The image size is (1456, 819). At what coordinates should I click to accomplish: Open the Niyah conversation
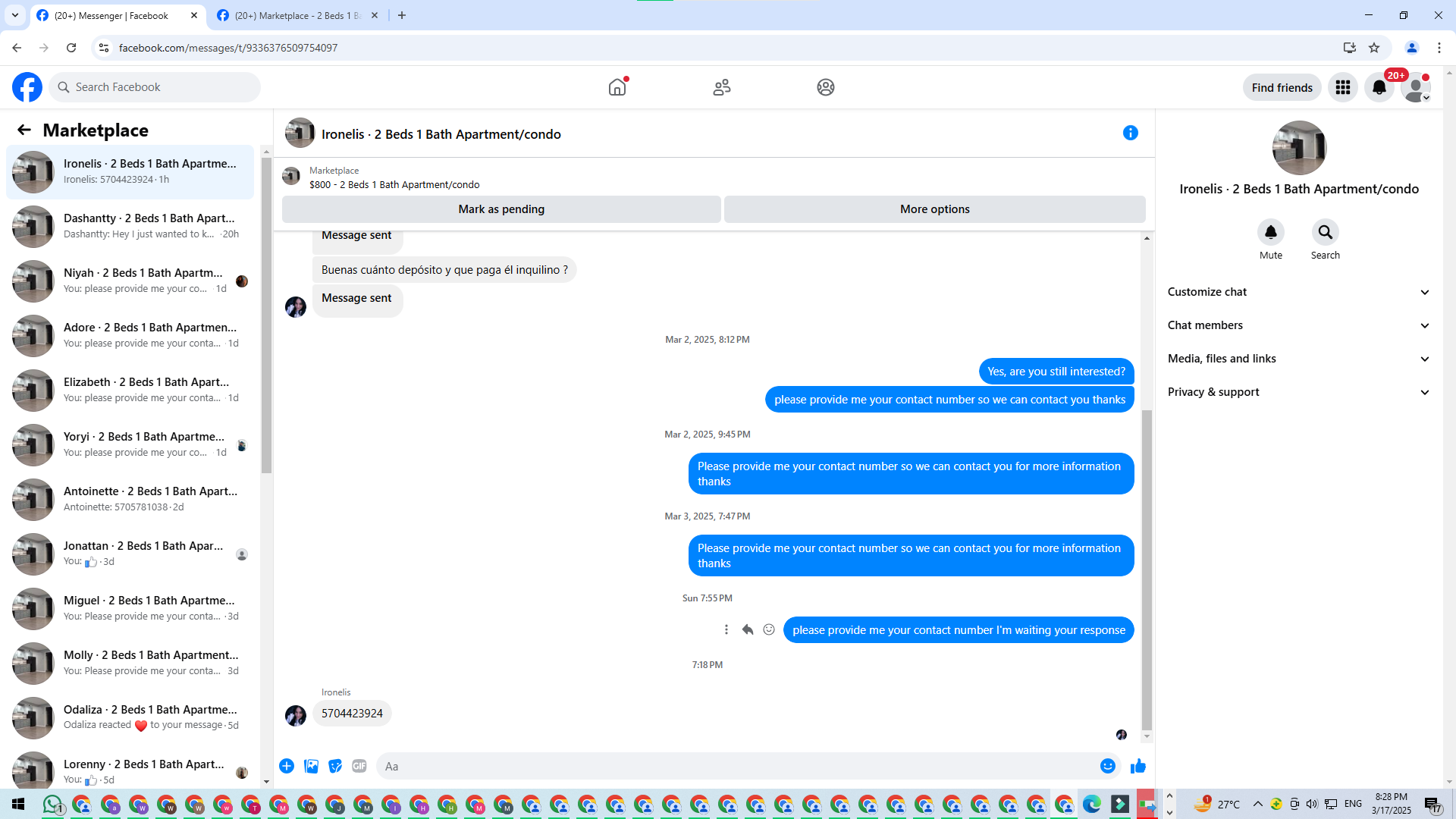pyautogui.click(x=130, y=281)
